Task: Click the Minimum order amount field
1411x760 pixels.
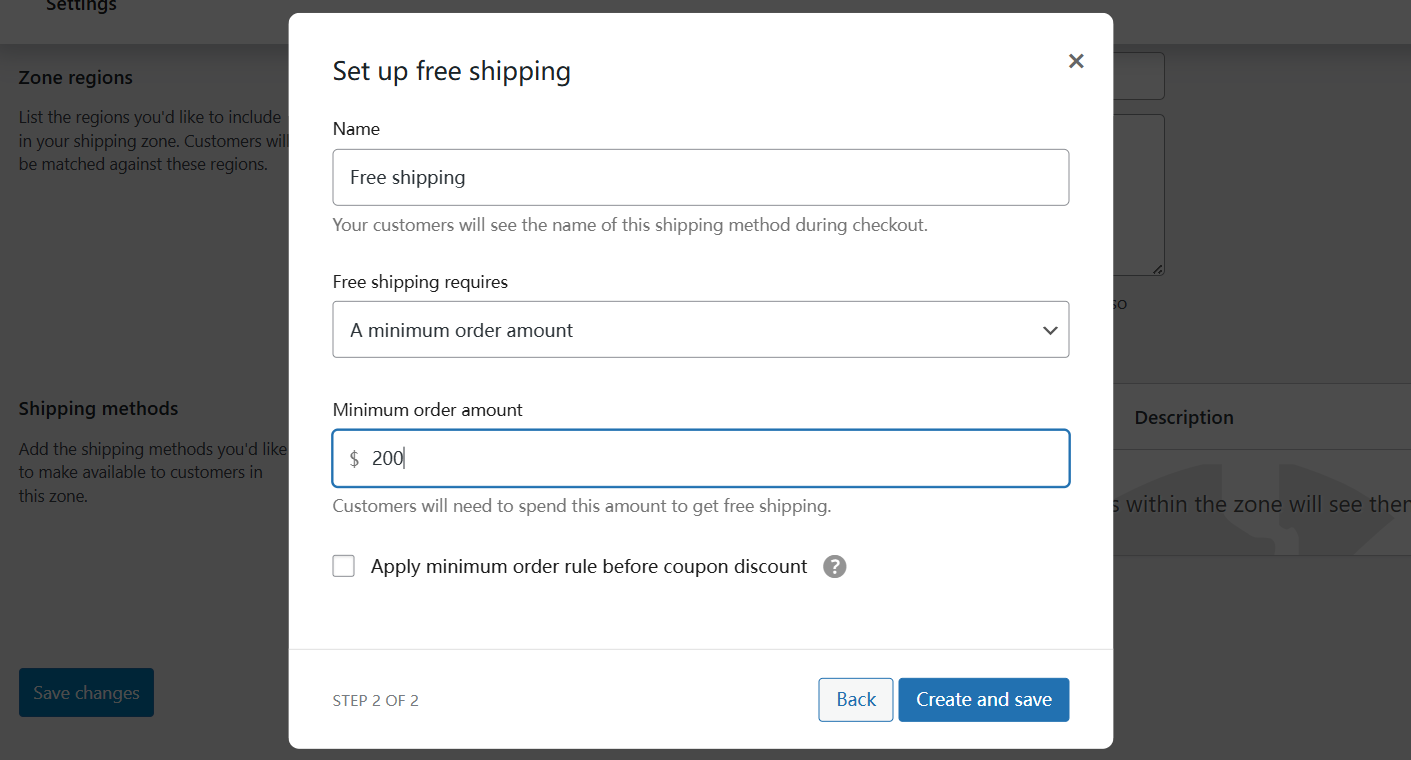Action: click(x=700, y=457)
